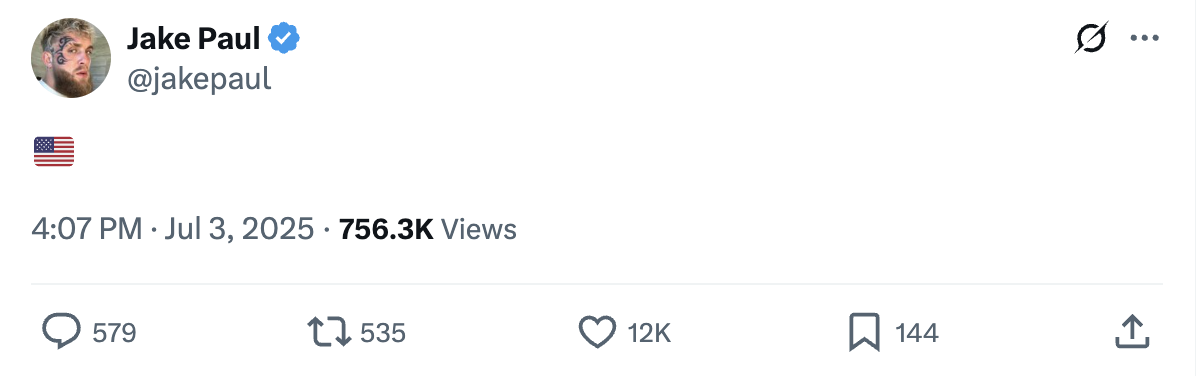The height and width of the screenshot is (376, 1196).
Task: Click the Views label text
Action: click(x=479, y=230)
